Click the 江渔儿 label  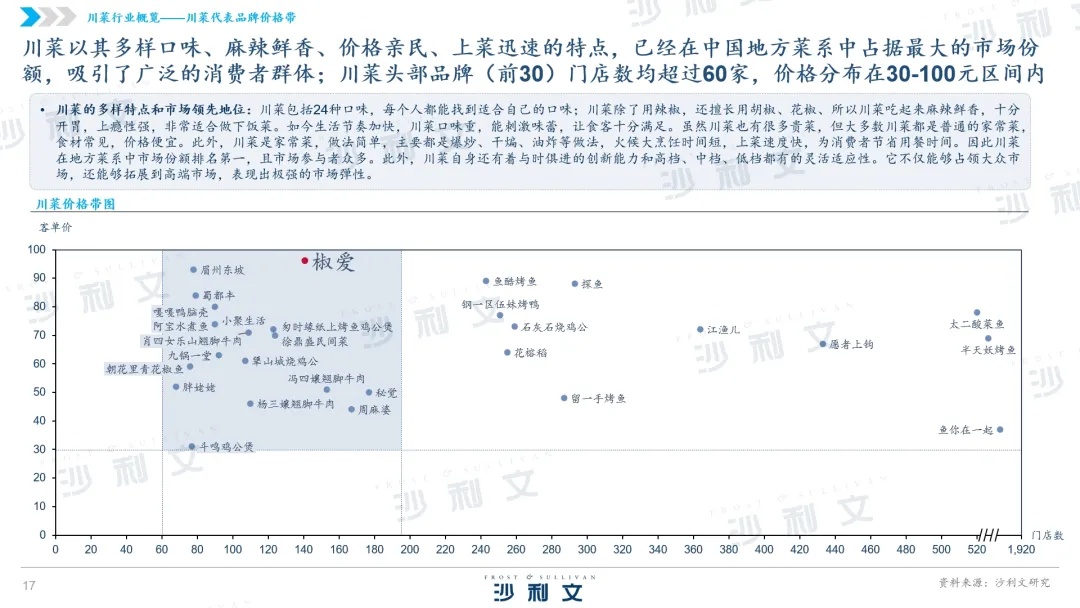[x=723, y=330]
